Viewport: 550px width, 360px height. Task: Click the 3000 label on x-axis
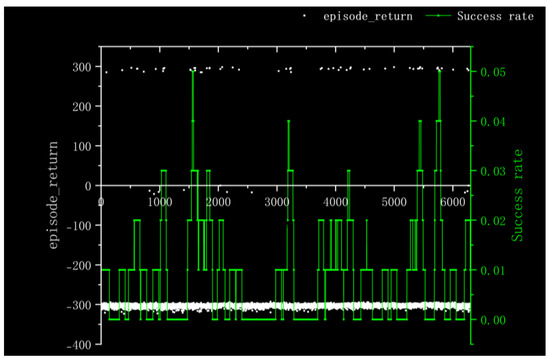point(277,202)
